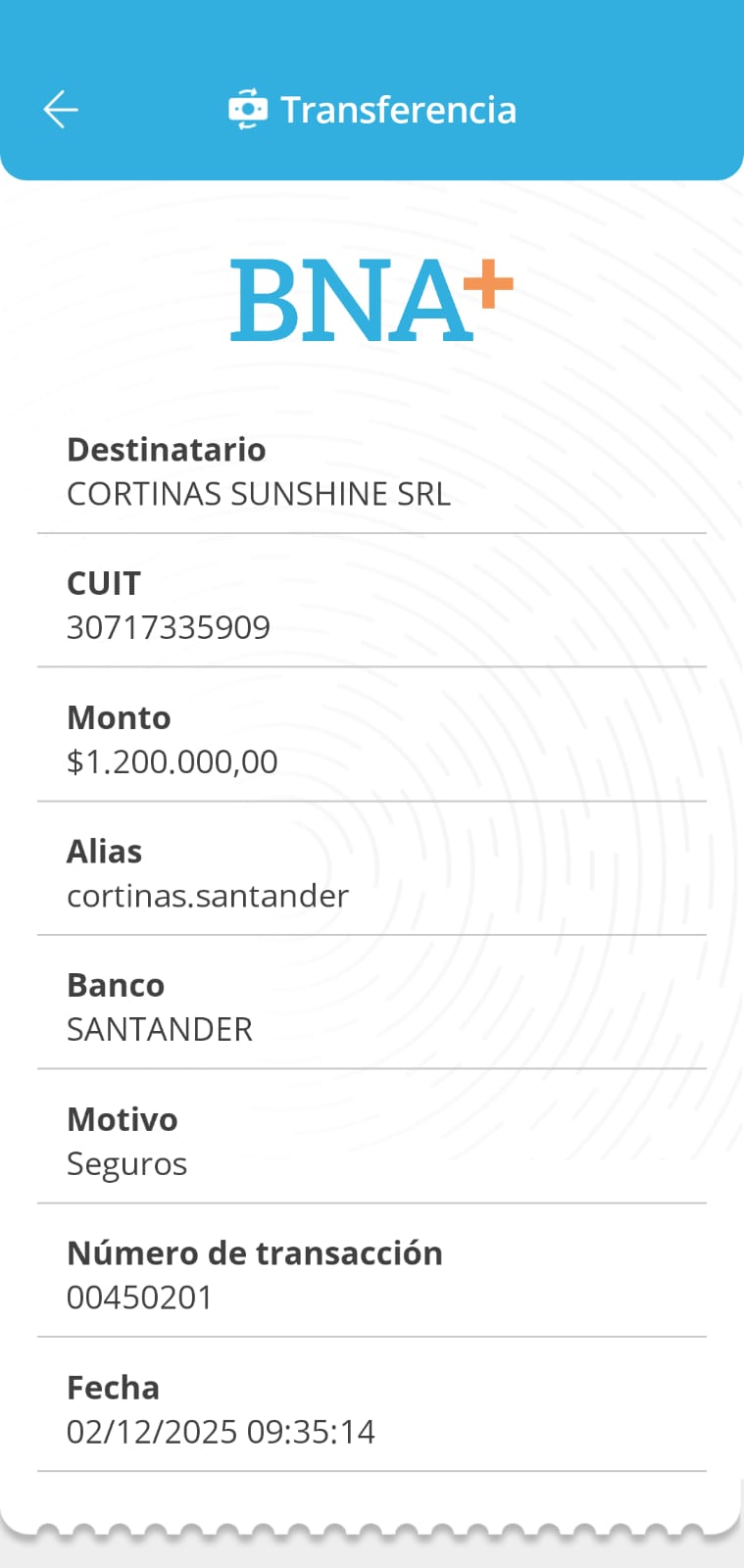744x1568 pixels.
Task: Tap the Transferencia header title
Action: 398,110
